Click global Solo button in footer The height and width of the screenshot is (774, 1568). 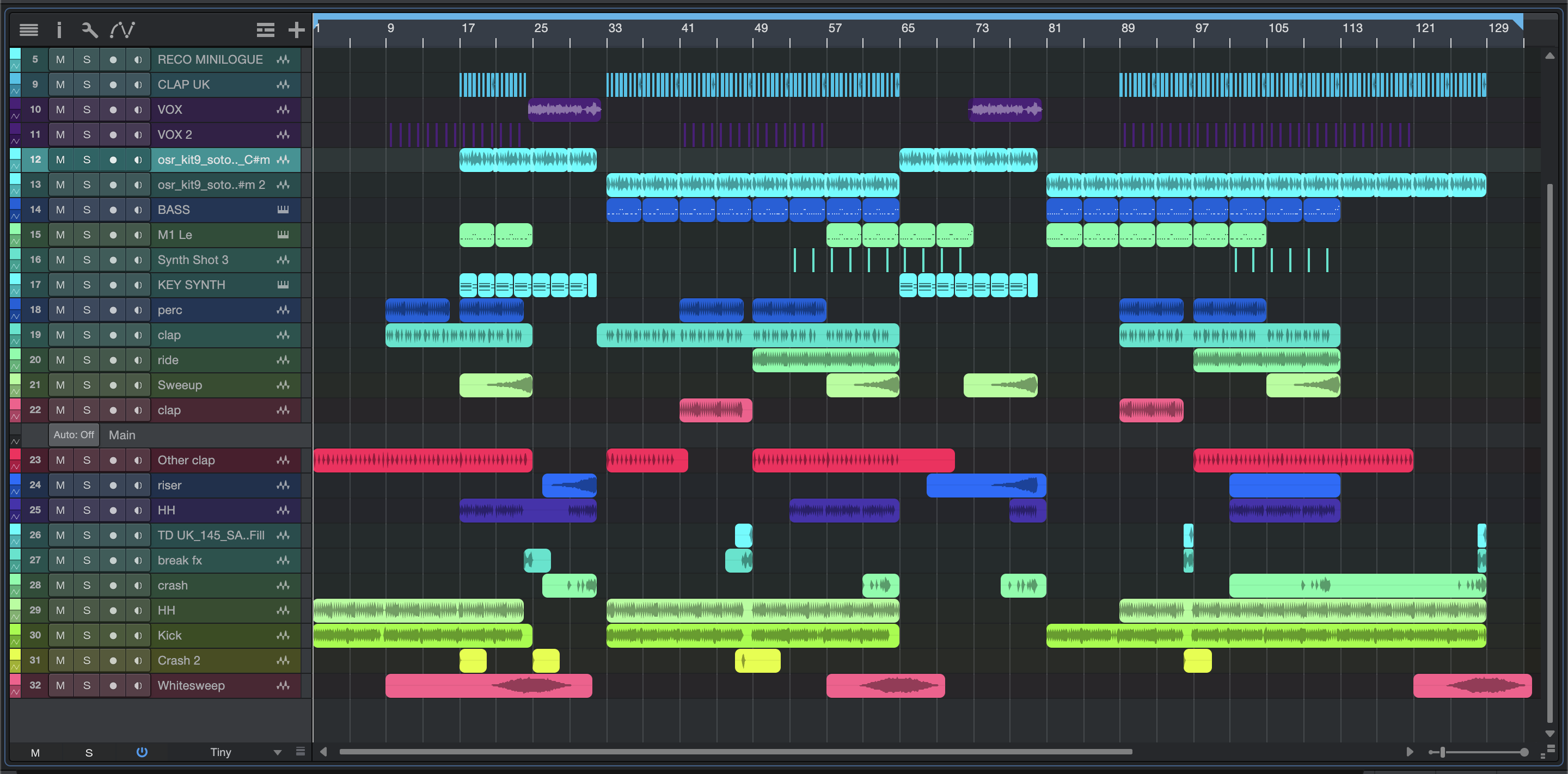click(x=89, y=753)
